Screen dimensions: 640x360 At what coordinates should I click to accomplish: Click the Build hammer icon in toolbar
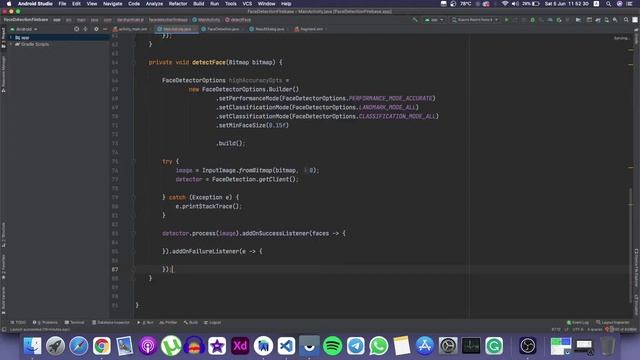click(415, 20)
